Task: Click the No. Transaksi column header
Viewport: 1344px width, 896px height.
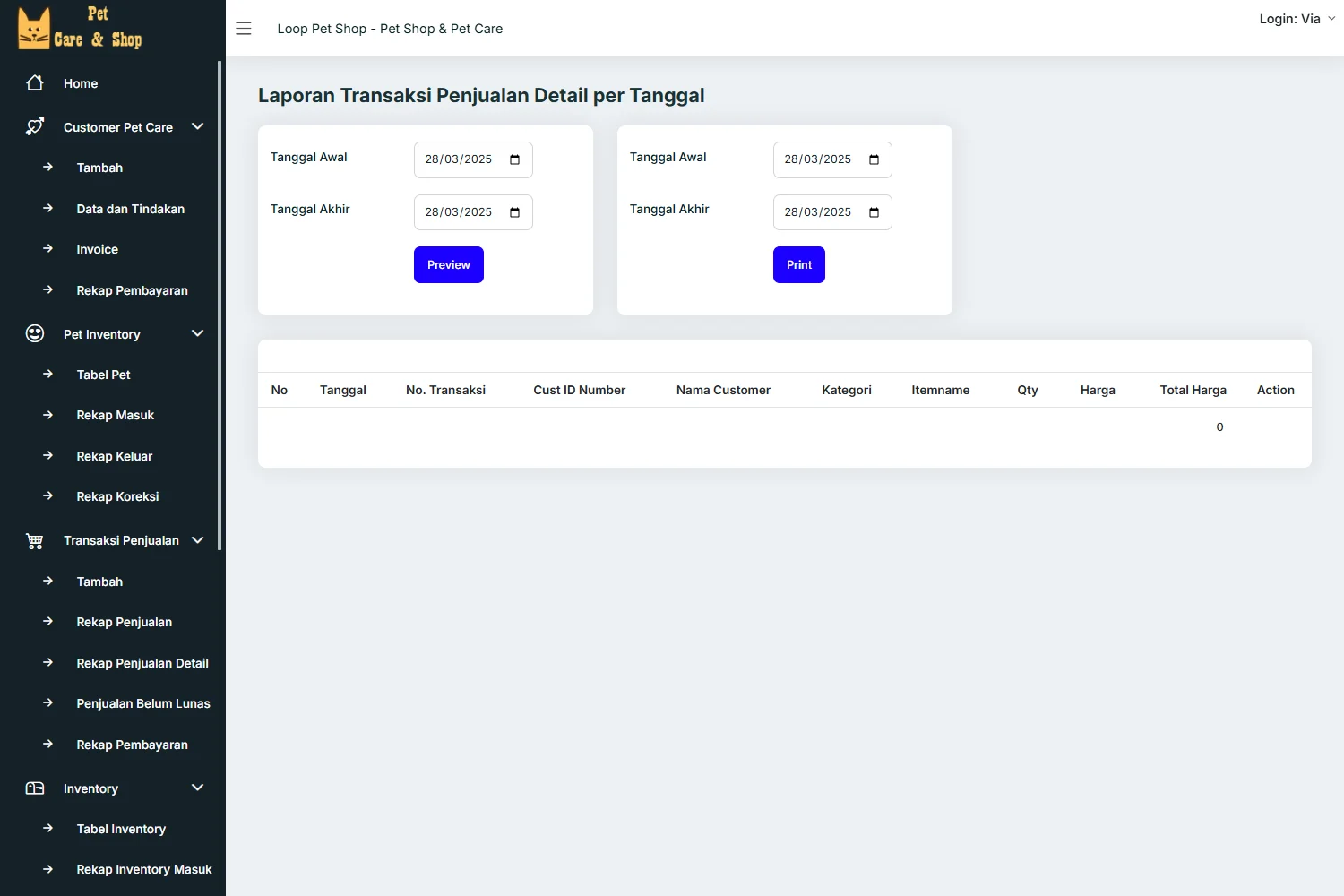Action: click(x=445, y=390)
